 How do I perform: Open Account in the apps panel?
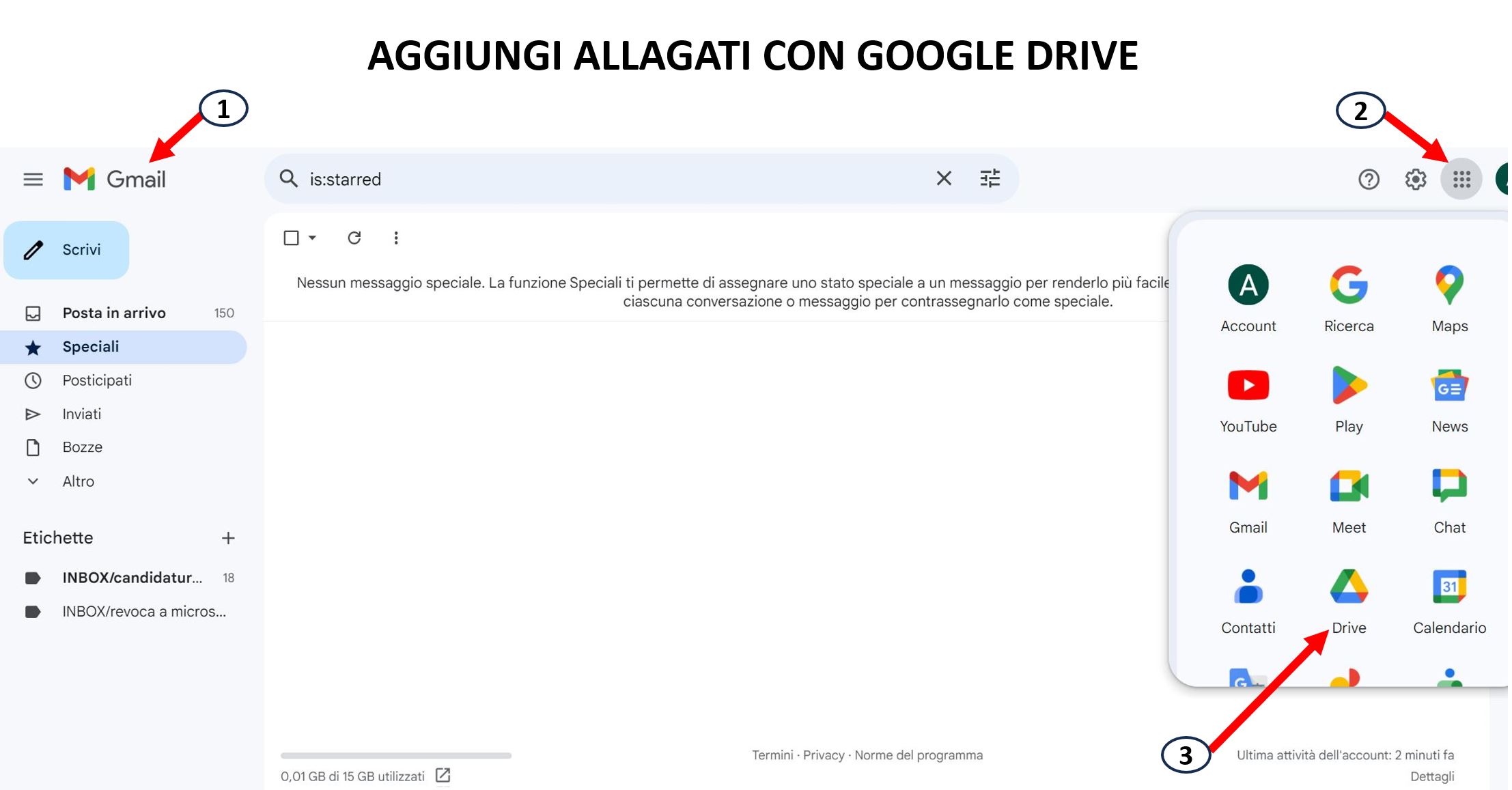(x=1248, y=299)
